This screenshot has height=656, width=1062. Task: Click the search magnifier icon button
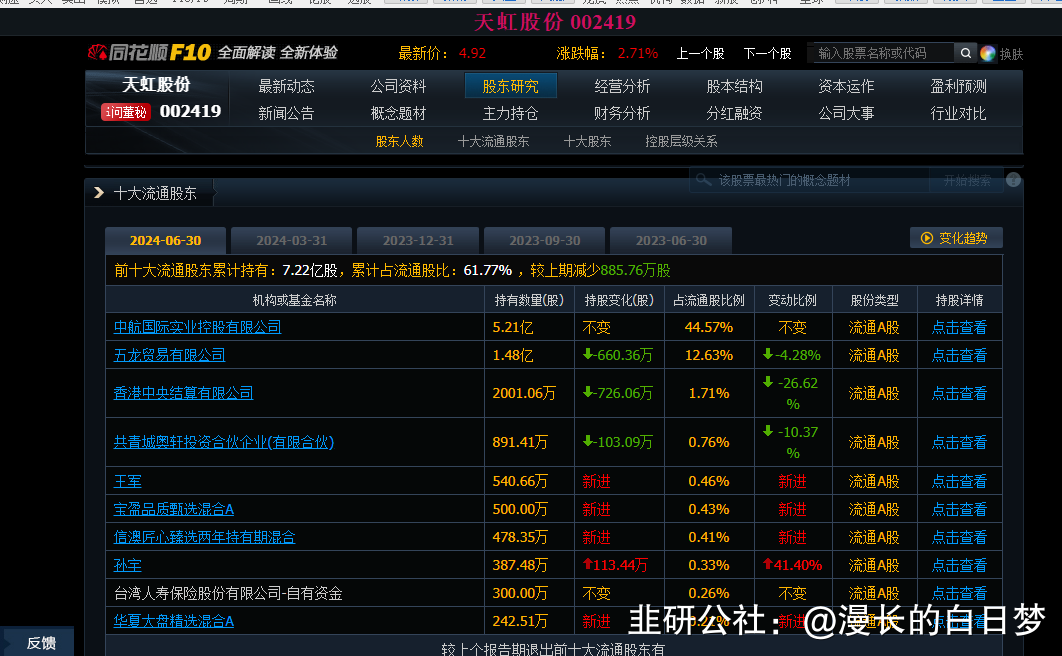click(x=965, y=53)
